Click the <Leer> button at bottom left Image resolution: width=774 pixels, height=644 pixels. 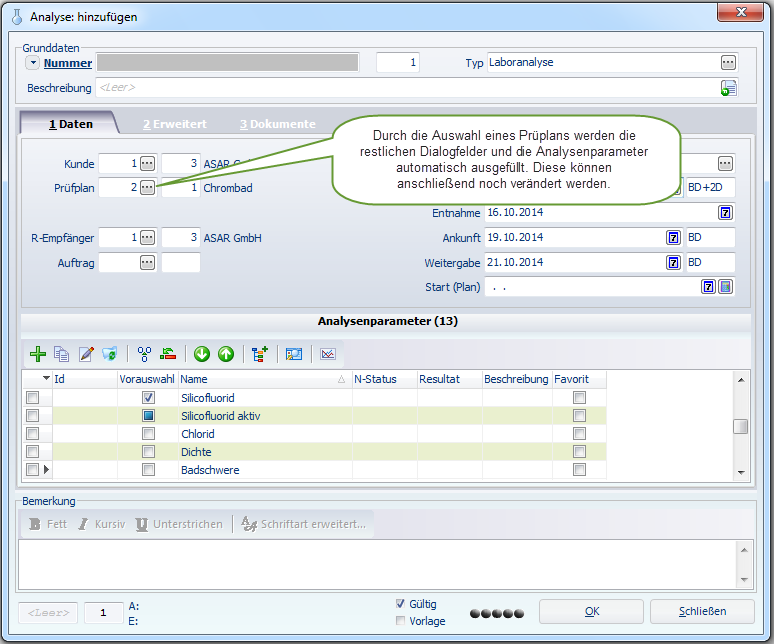(x=48, y=612)
